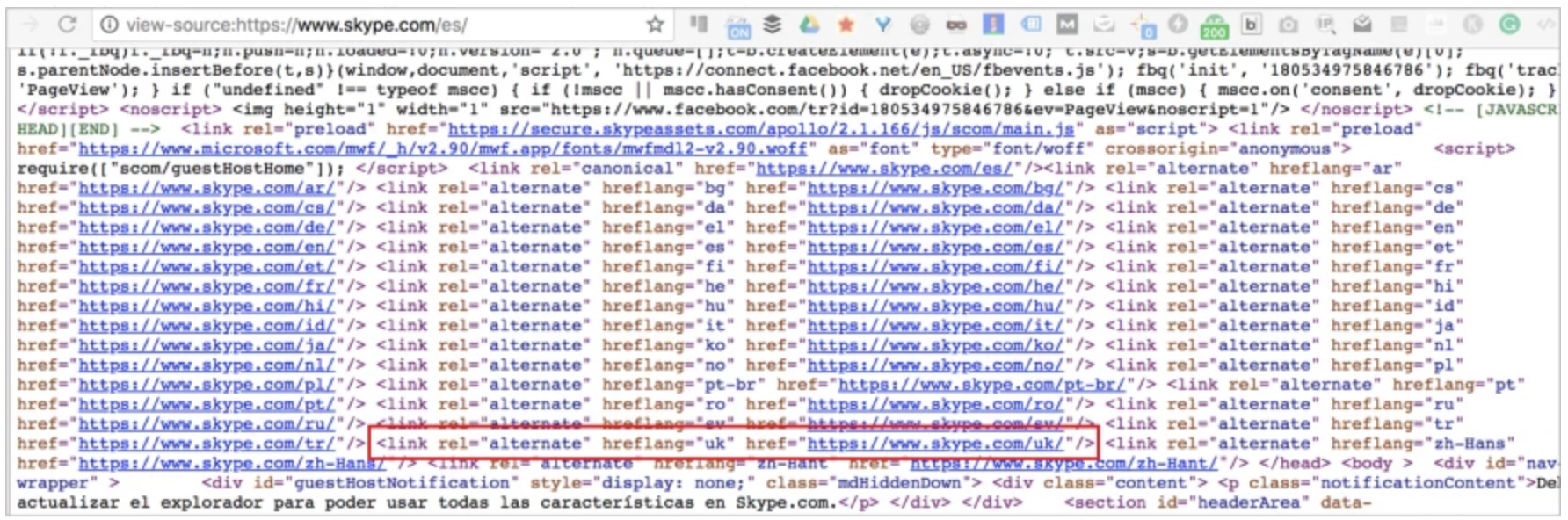
Task: Open the Google Drive extension icon
Action: coord(809,25)
